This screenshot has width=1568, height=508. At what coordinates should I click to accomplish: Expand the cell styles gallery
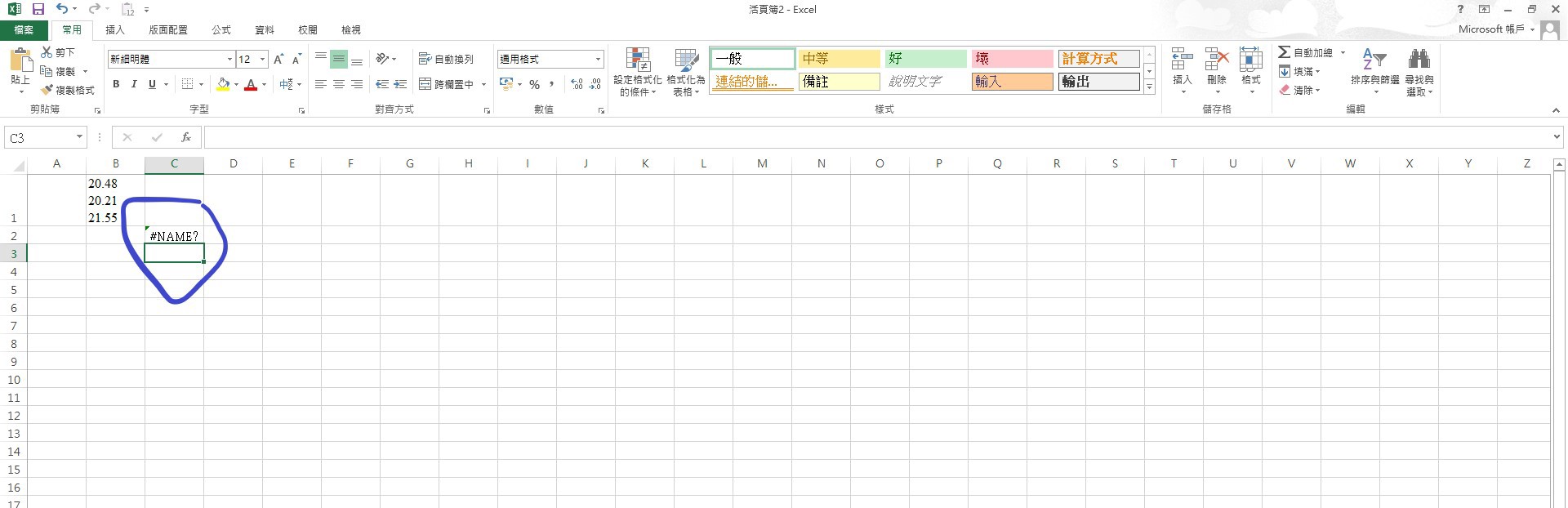coord(1149,87)
